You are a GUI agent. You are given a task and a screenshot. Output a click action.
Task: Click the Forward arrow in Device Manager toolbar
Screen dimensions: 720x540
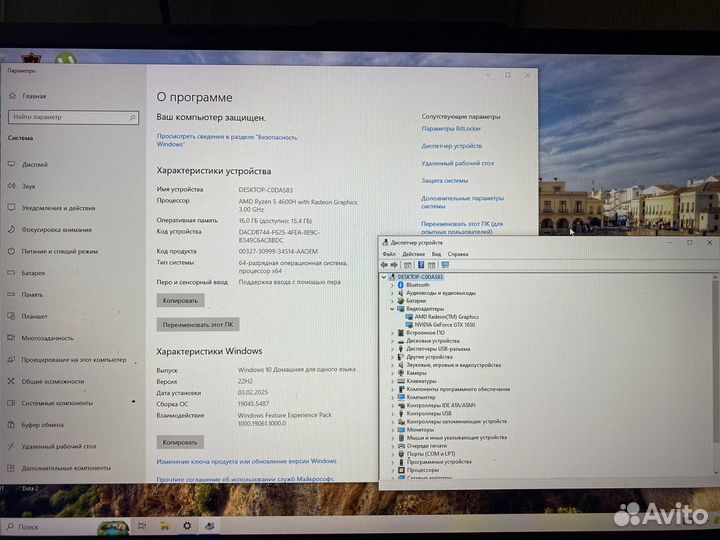[394, 265]
